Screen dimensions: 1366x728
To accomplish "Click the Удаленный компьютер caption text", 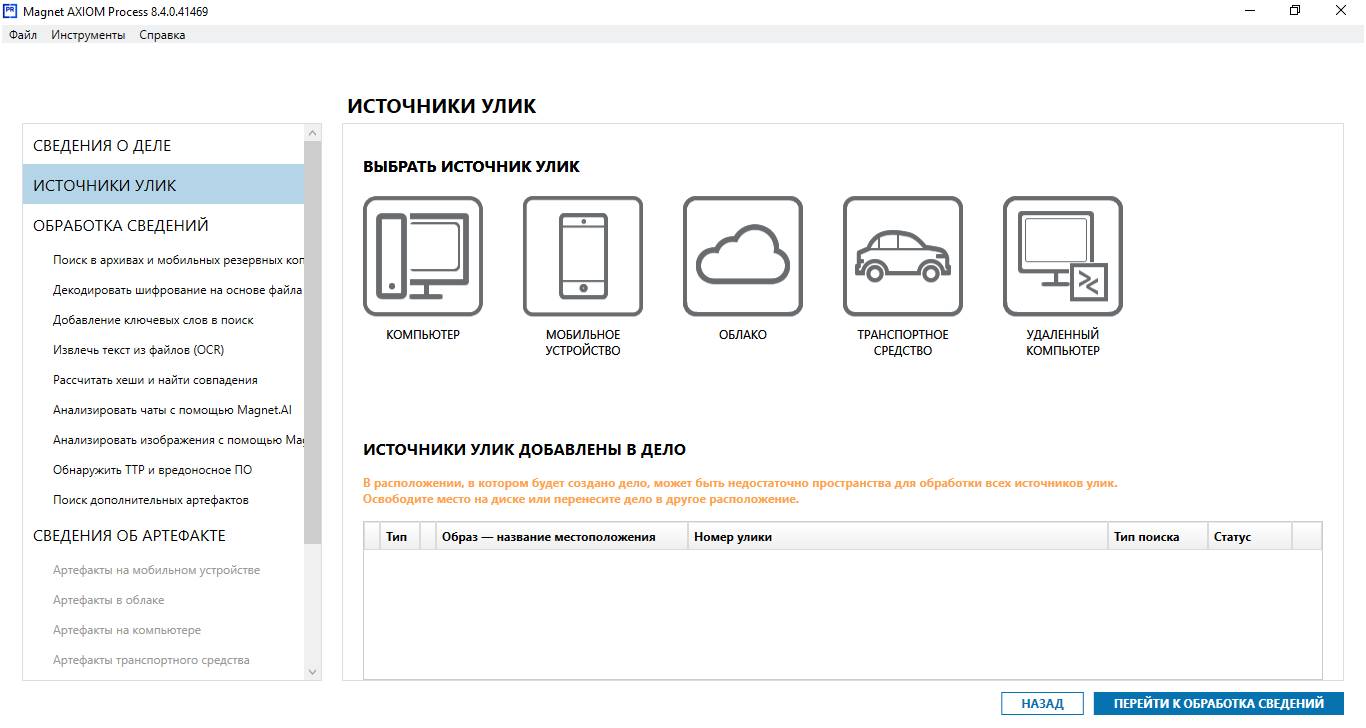I will pyautogui.click(x=1063, y=343).
